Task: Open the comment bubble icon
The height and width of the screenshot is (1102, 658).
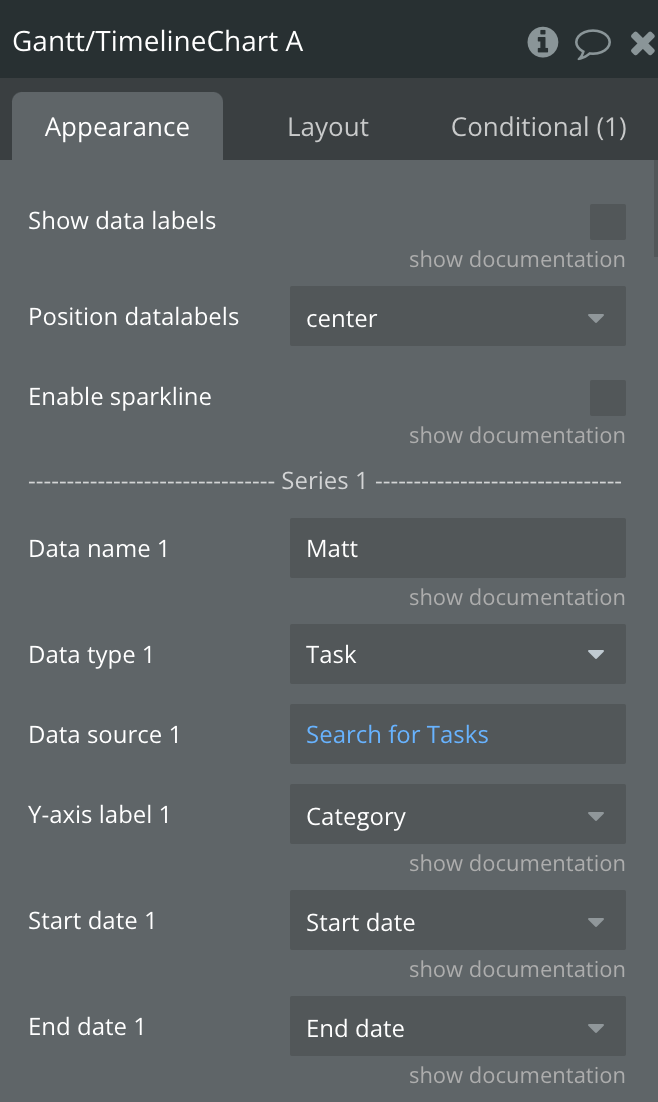Action: [592, 43]
